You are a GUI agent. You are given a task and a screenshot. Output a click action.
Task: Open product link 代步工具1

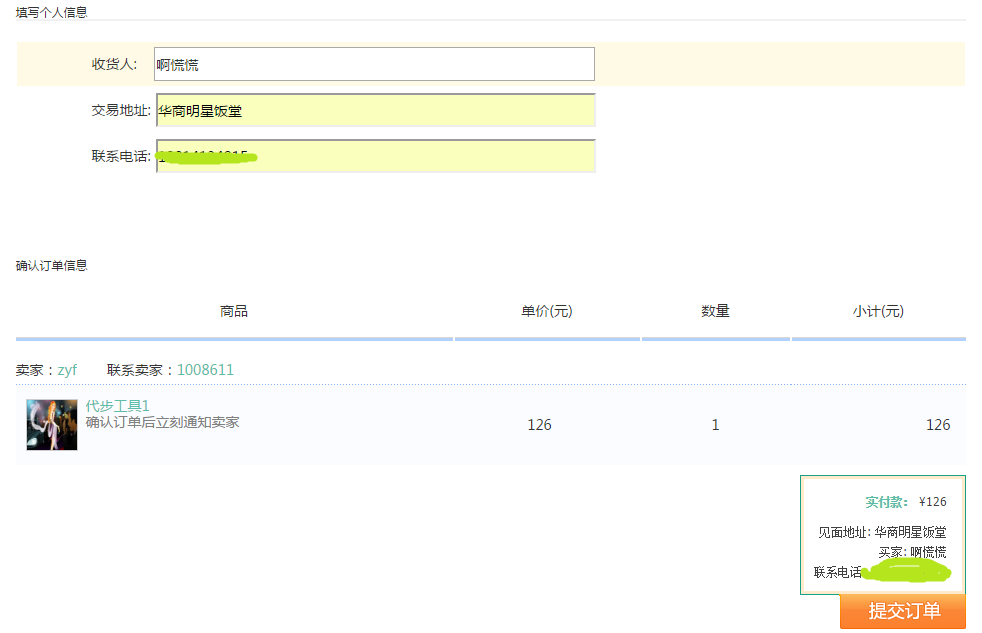tap(117, 406)
